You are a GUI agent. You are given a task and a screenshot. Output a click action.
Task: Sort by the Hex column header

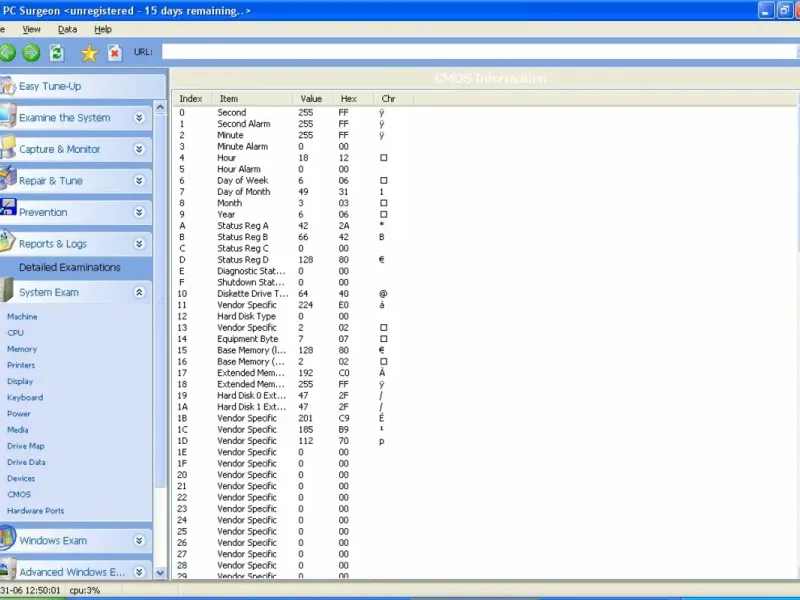[353, 98]
